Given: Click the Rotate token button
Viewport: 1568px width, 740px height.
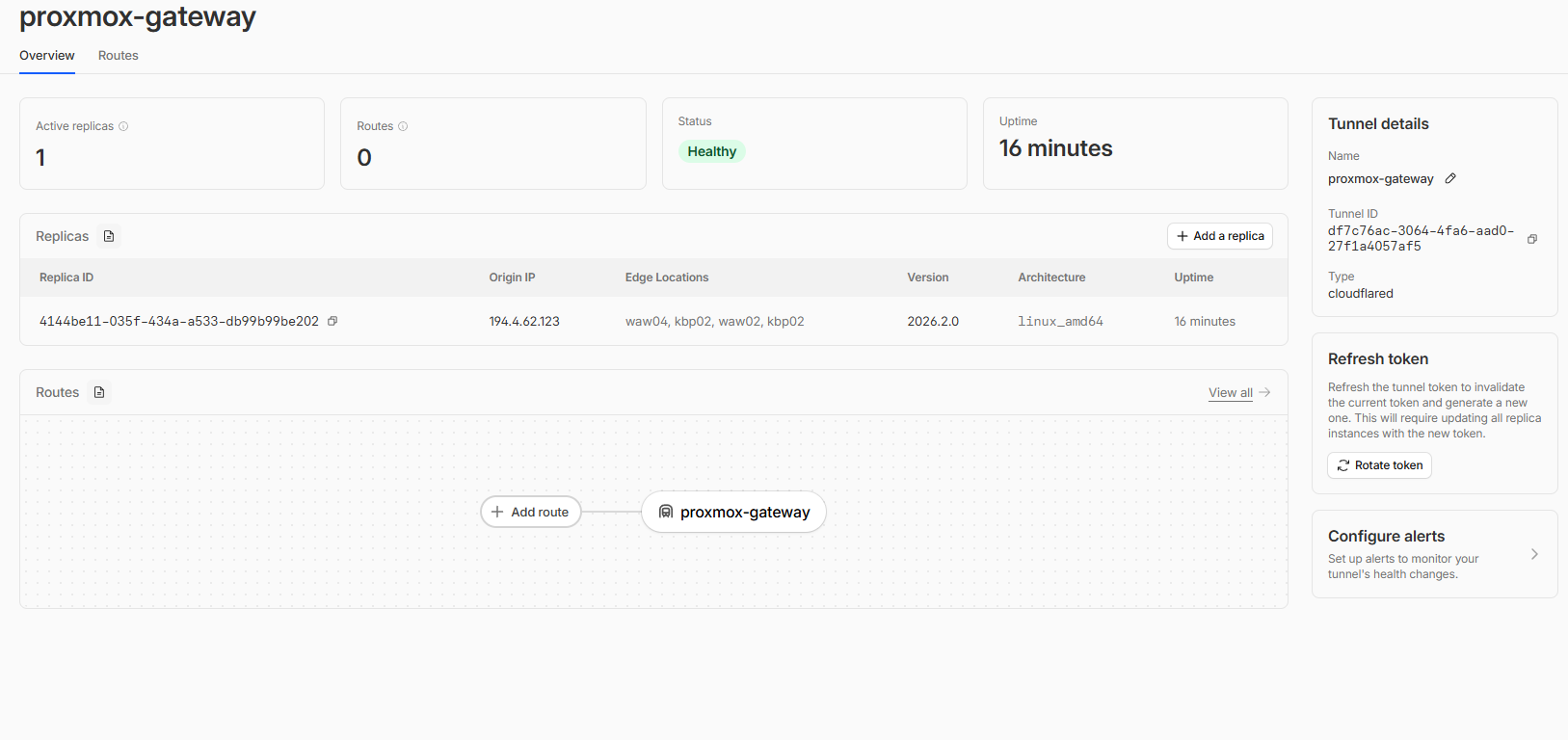Looking at the screenshot, I should pyautogui.click(x=1379, y=465).
